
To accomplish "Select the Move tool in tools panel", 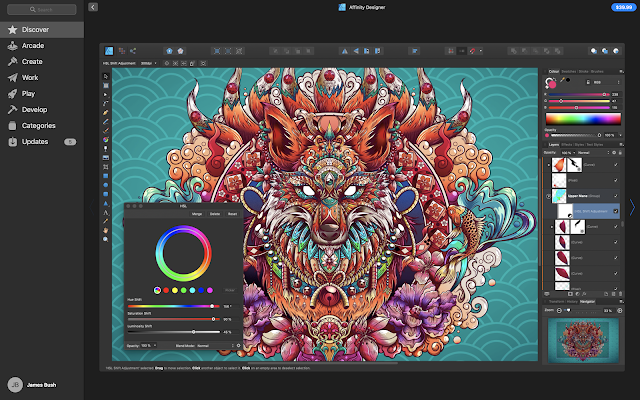I will (x=106, y=76).
